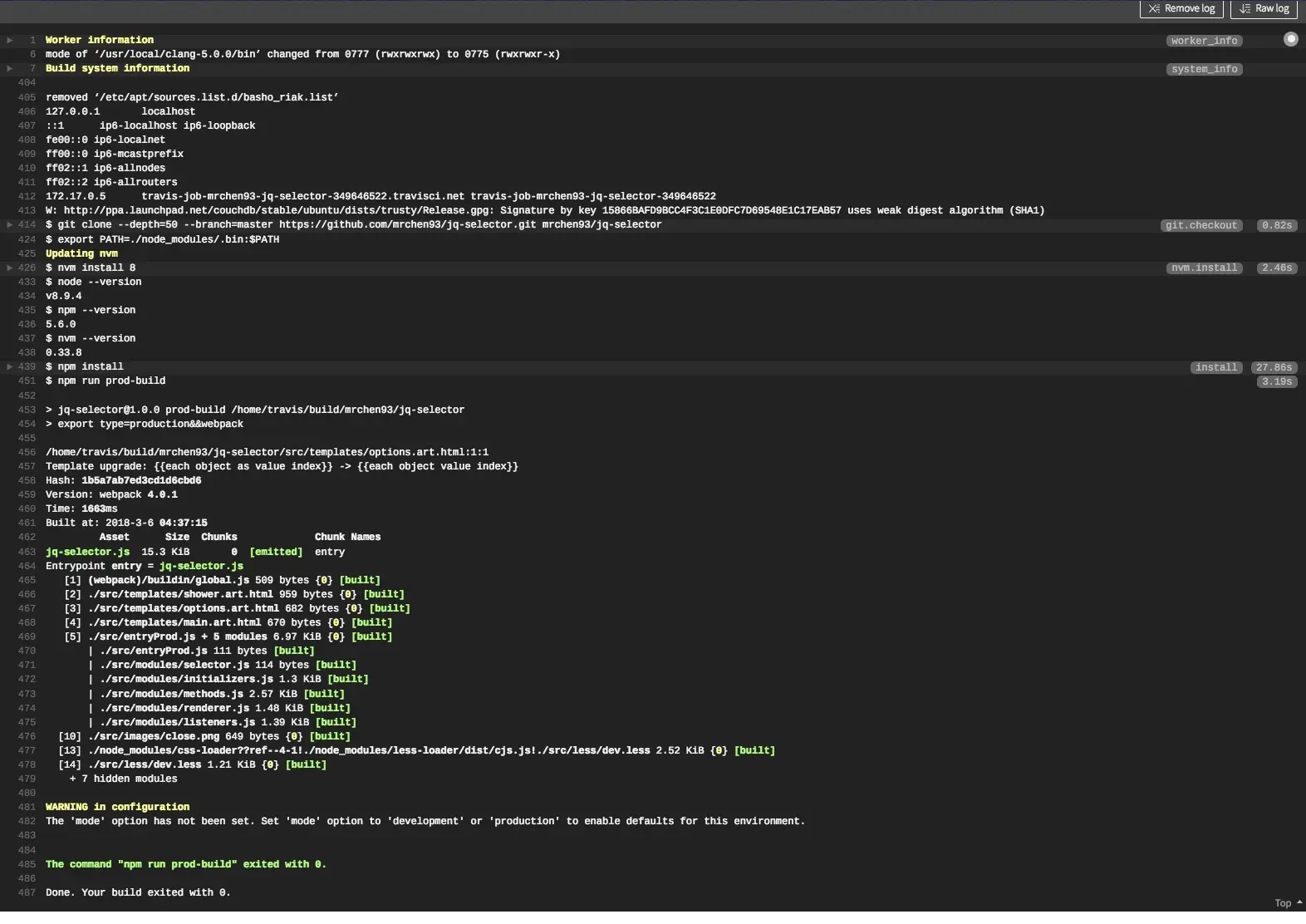Screen dimensions: 1306x924
Task: Click the git.checkout badge
Action: [x=1201, y=225]
